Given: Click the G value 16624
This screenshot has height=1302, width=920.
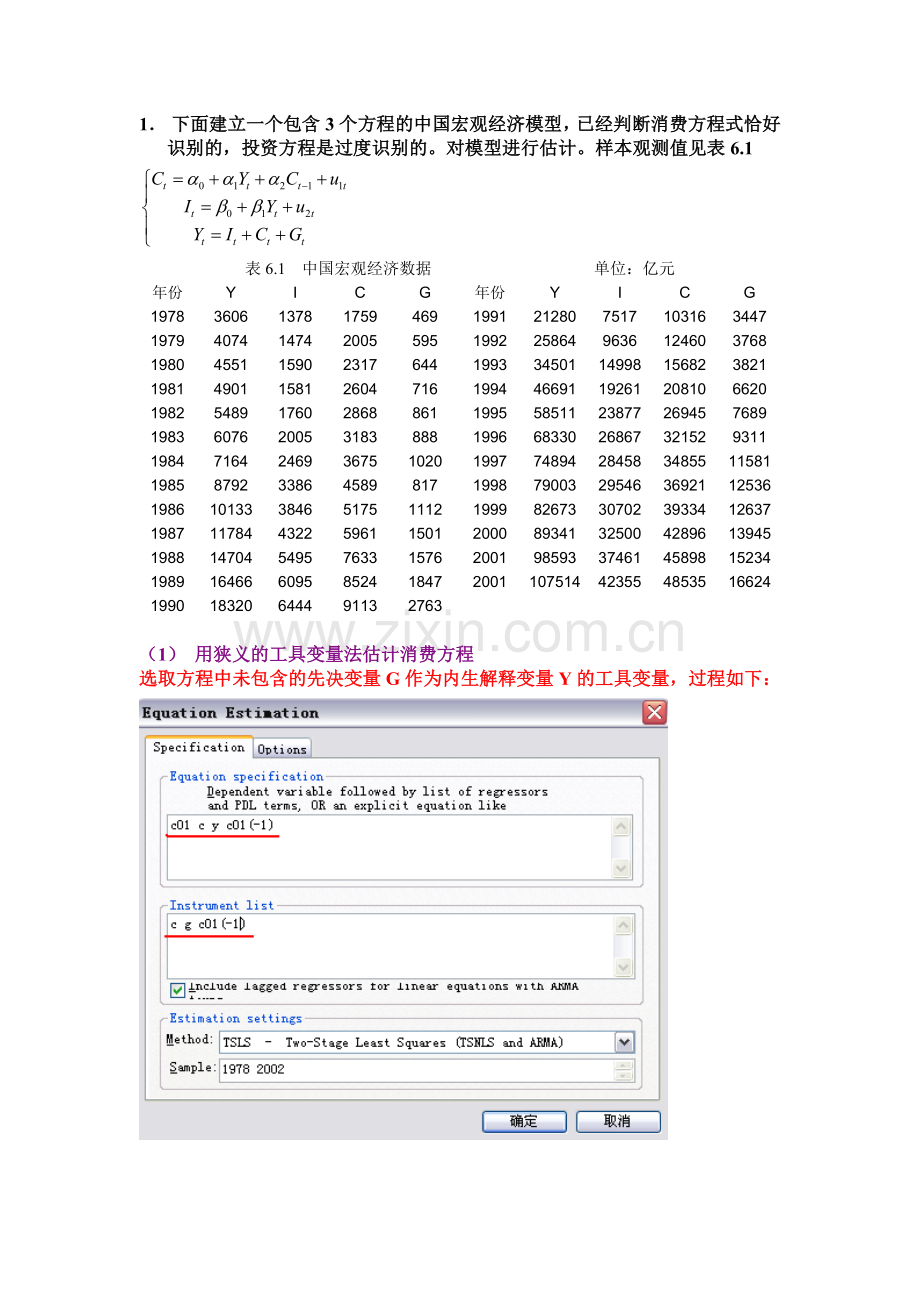Looking at the screenshot, I should click(749, 581).
